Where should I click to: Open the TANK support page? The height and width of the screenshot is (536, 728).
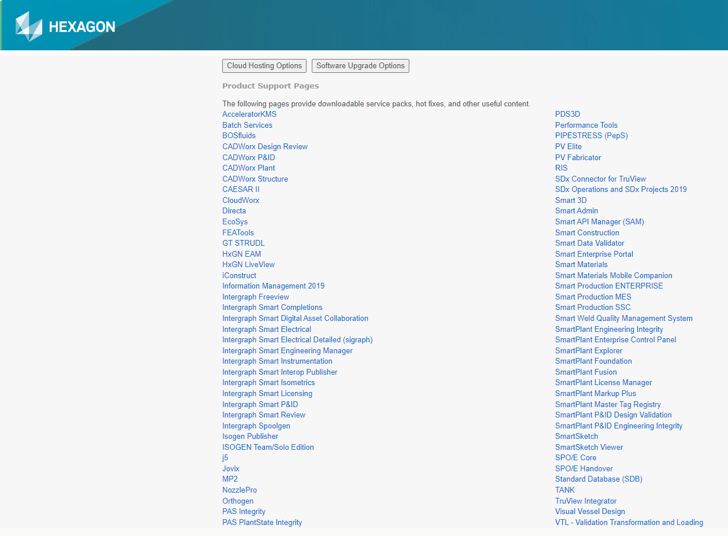coord(565,490)
